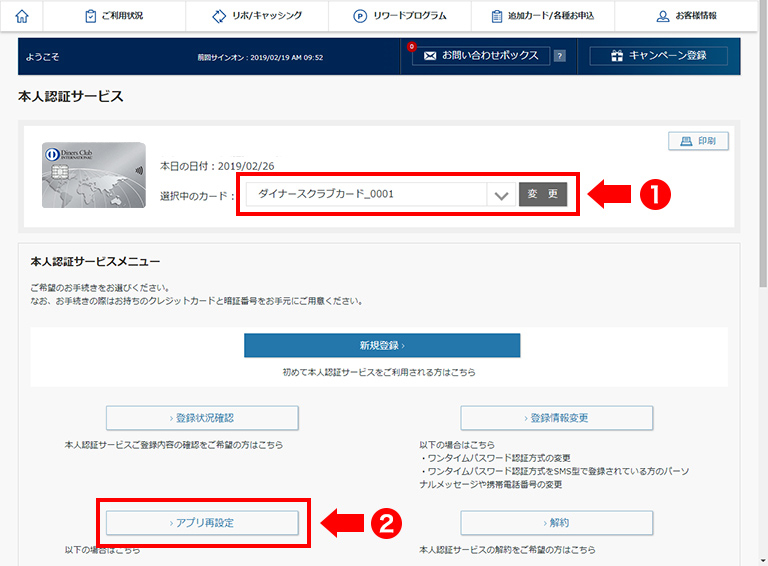Open the リボ/キャッシング menu

click(x=257, y=16)
